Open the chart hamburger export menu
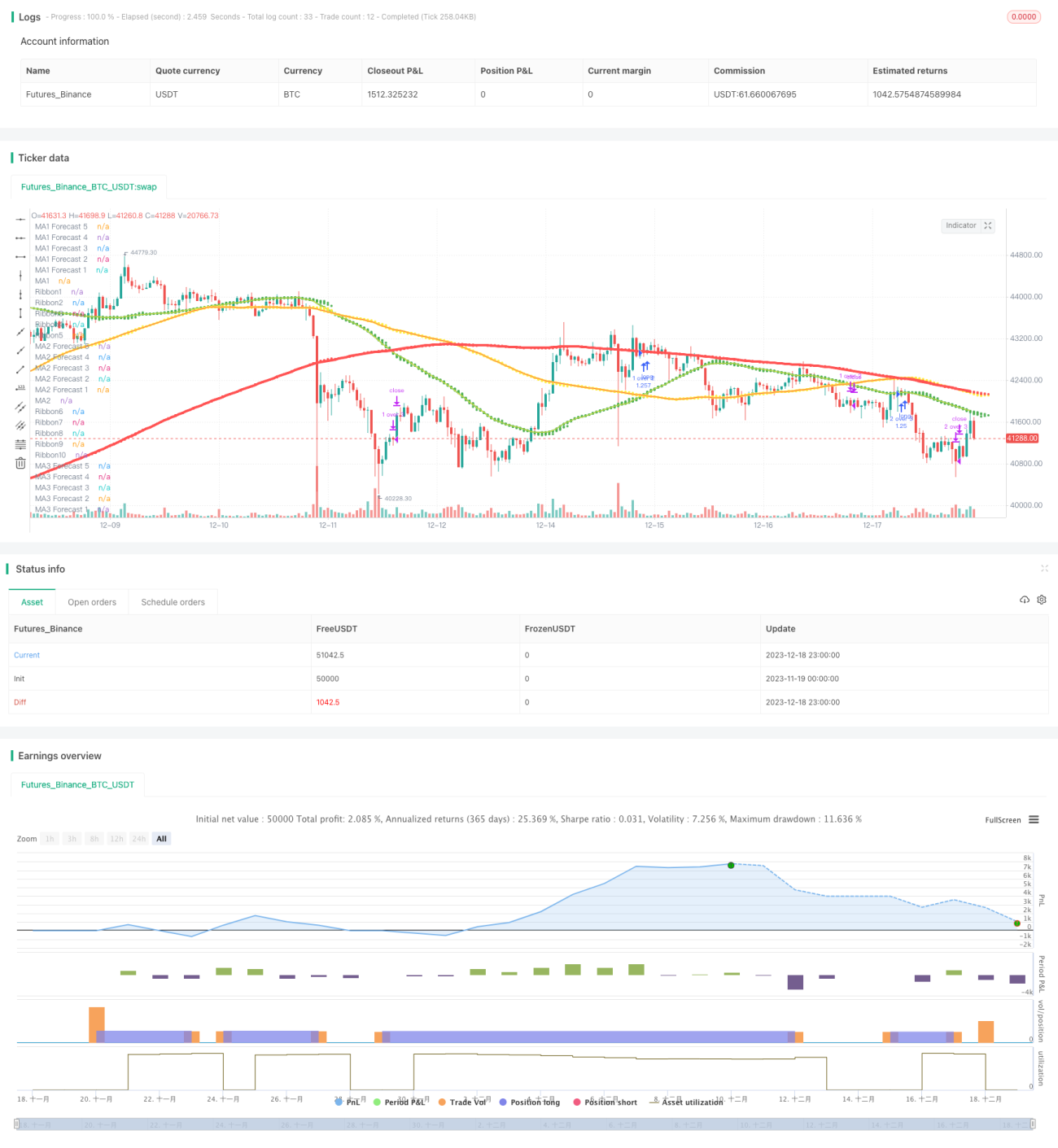1058x1148 pixels. 1034,819
